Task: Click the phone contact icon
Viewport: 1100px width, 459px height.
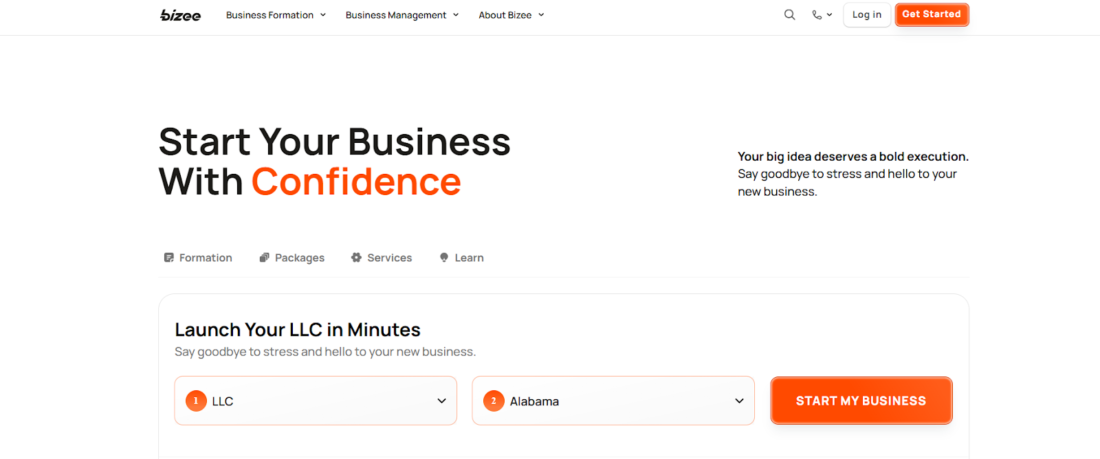Action: (817, 15)
